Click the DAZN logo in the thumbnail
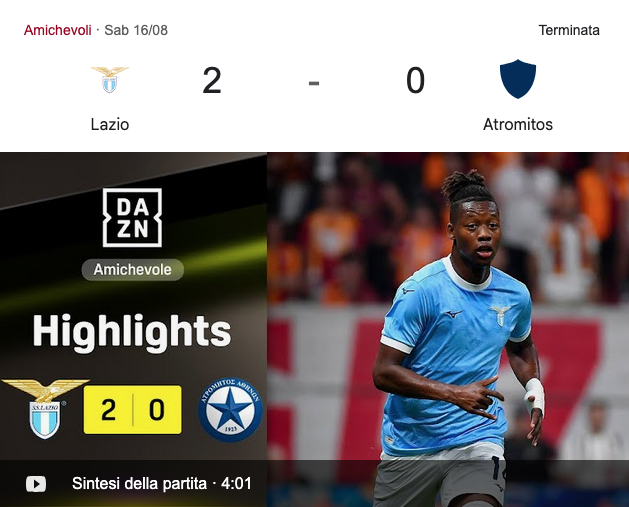The width and height of the screenshot is (629, 507). tap(132, 217)
